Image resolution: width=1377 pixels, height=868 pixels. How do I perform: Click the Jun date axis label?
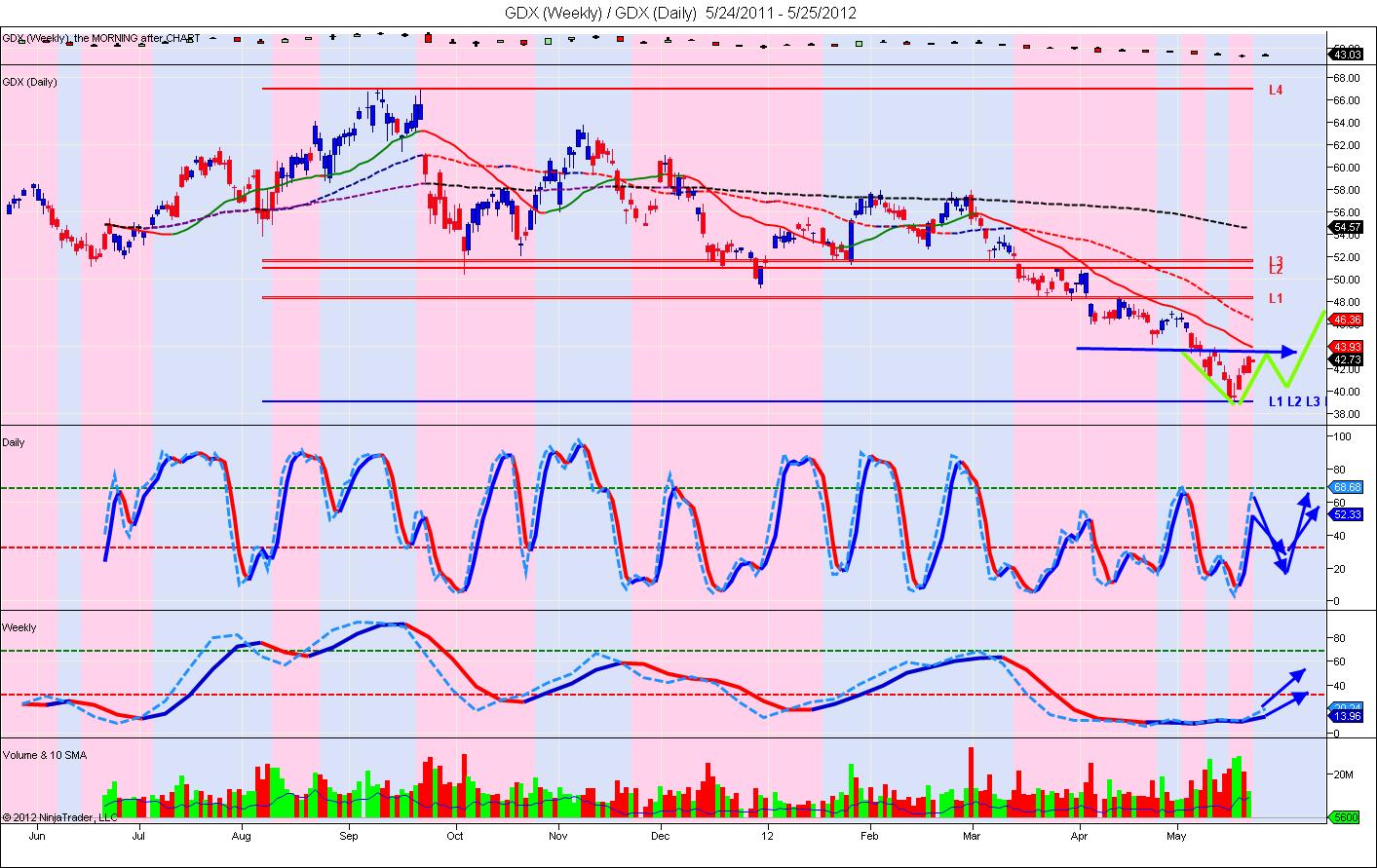pos(38,836)
